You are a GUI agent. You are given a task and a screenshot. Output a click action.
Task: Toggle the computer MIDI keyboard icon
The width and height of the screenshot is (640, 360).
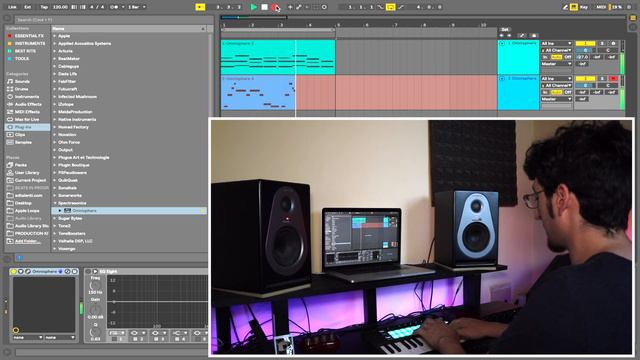[x=574, y=7]
